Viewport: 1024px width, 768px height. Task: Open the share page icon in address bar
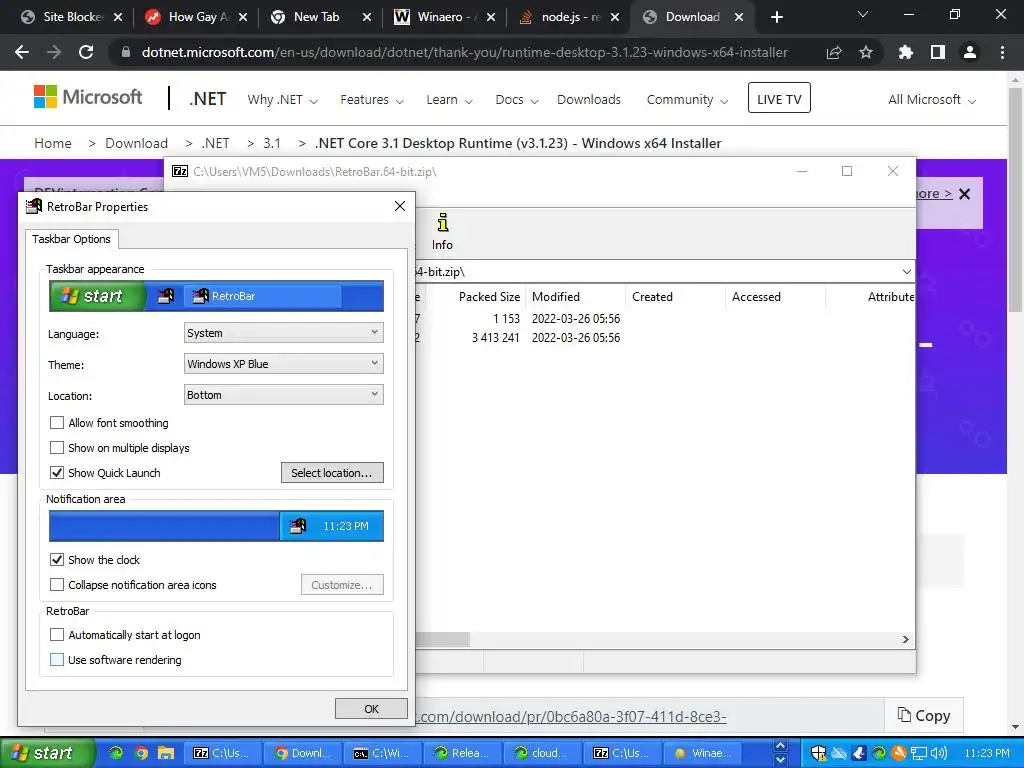[x=834, y=52]
